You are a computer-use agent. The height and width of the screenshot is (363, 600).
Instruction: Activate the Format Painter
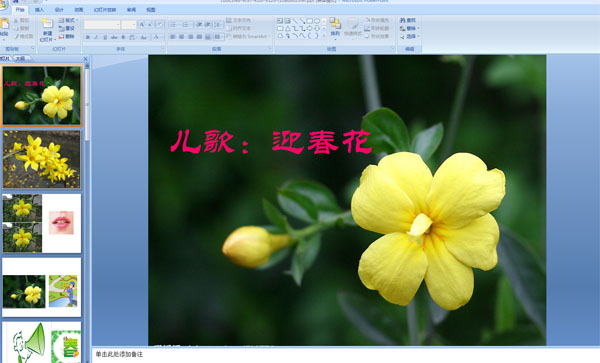coord(24,36)
